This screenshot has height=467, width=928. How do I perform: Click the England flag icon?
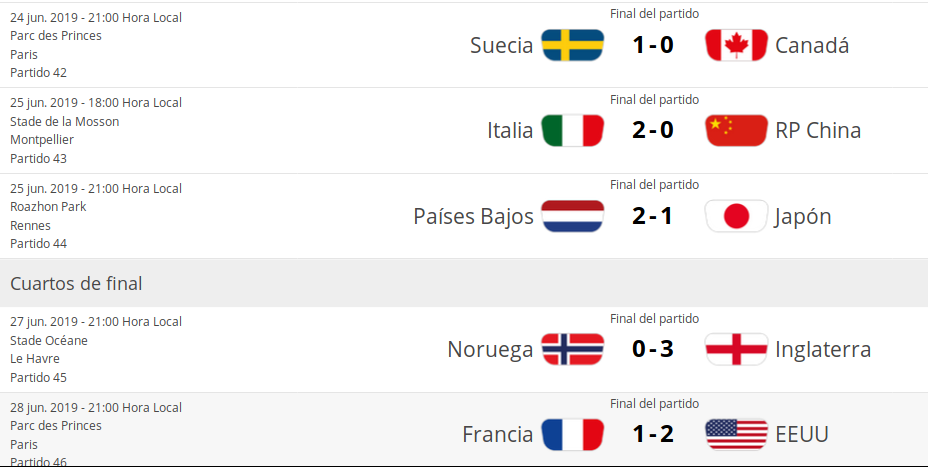click(736, 350)
